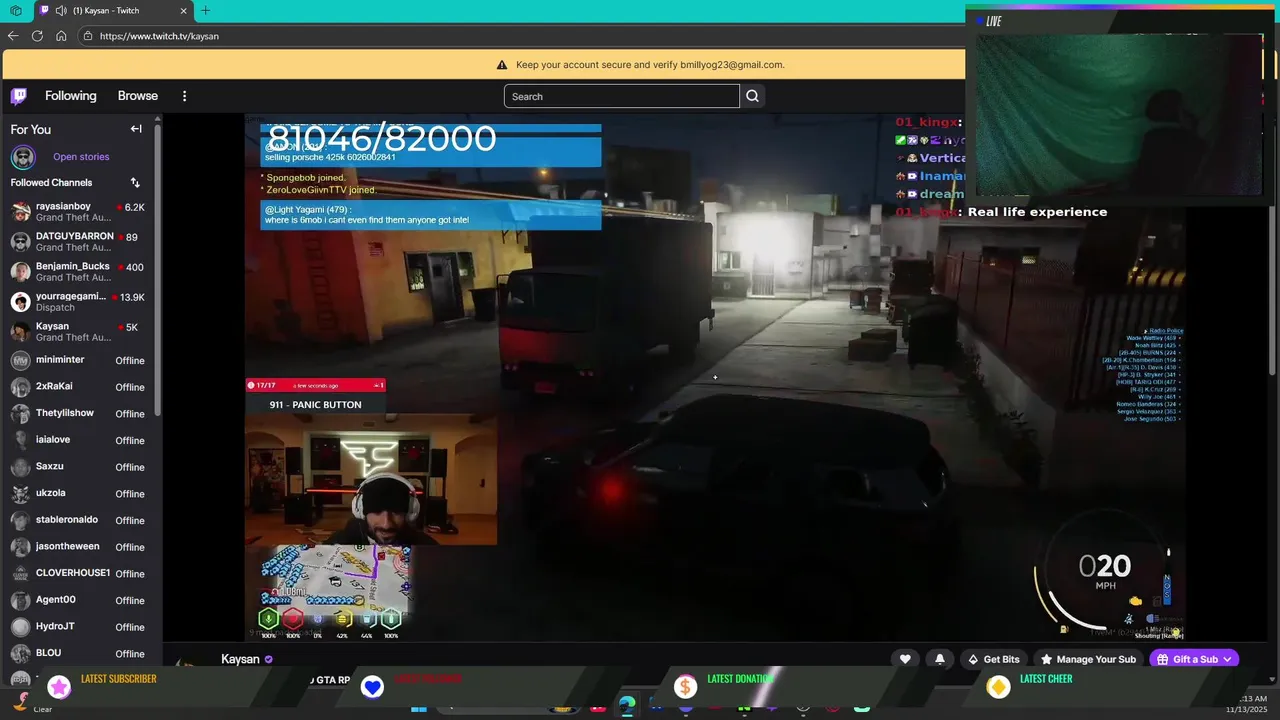Screen dimensions: 1280x720
Task: Click the streamer facecam in video
Action: pos(371,480)
